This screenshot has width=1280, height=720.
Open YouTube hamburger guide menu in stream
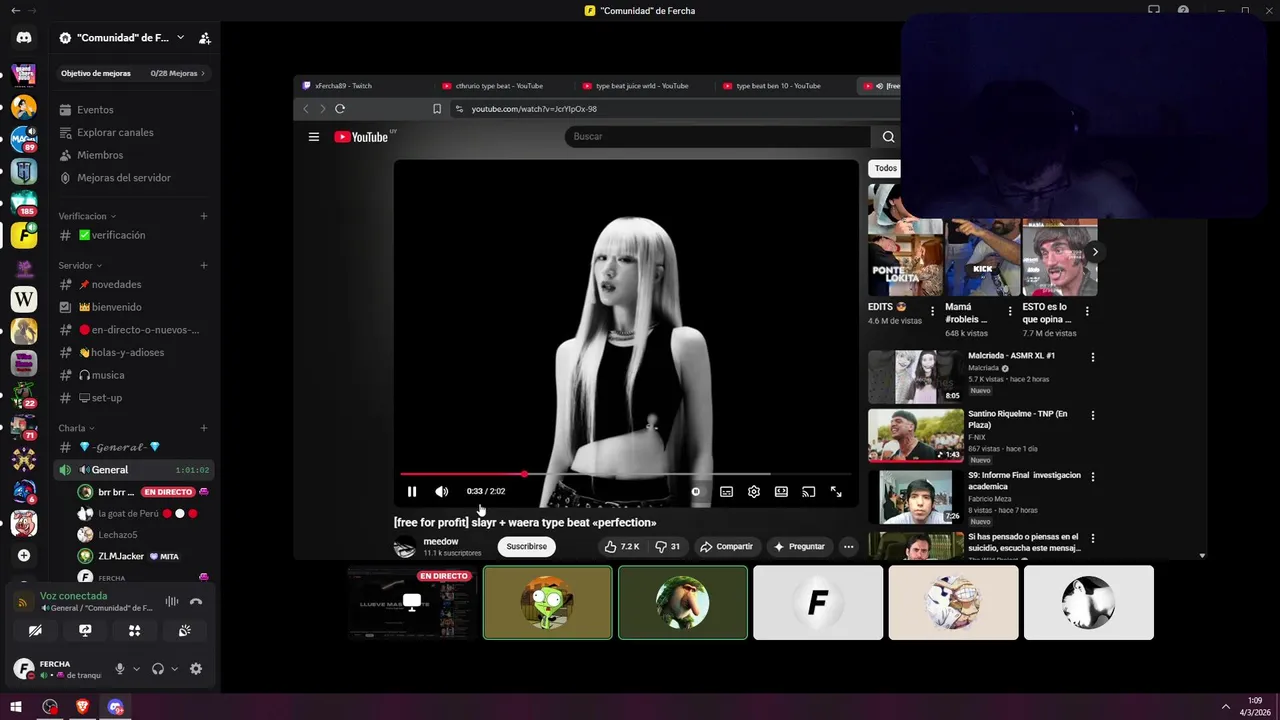point(314,137)
